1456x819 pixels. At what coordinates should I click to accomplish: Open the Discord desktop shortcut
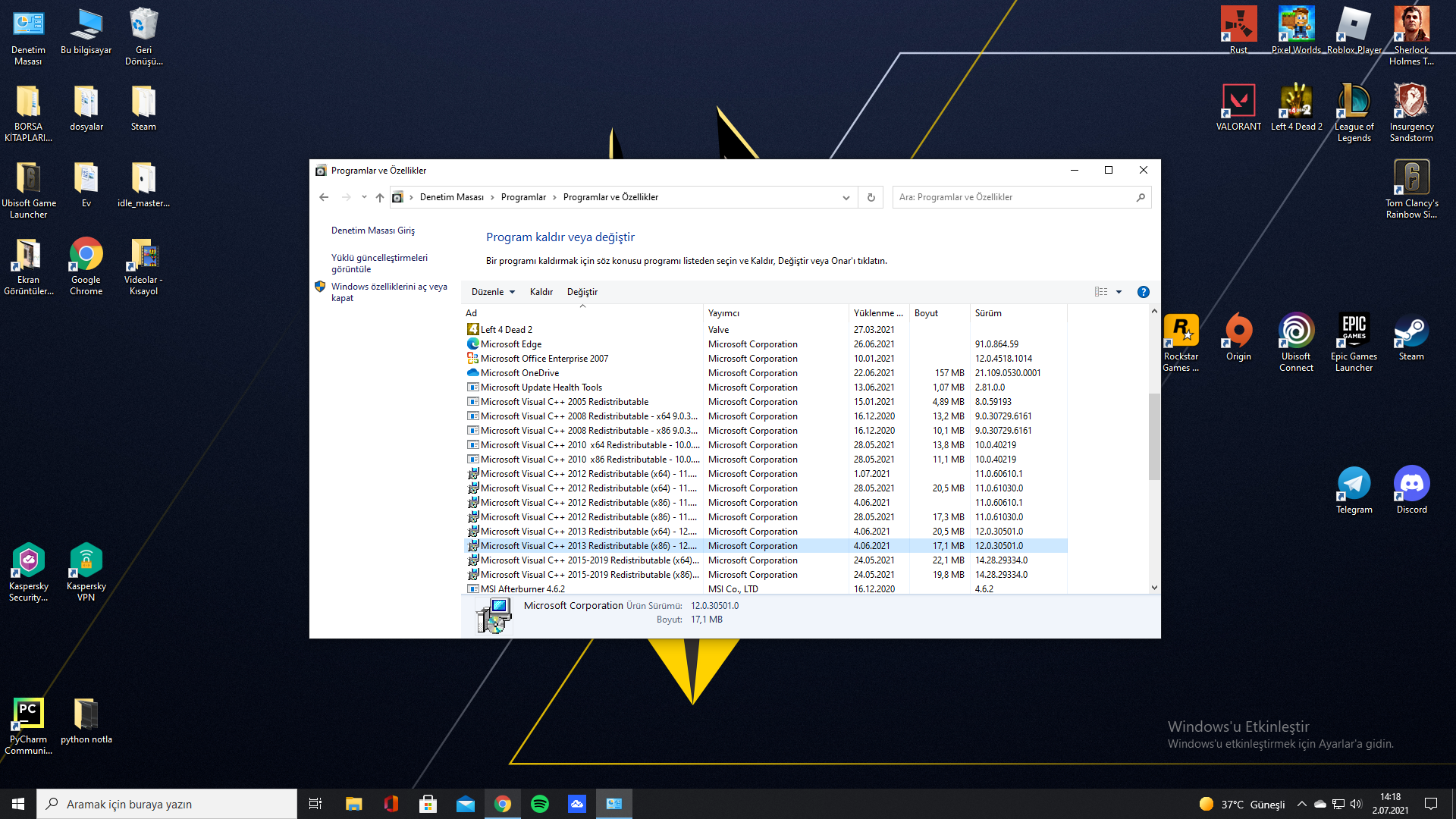coord(1411,490)
